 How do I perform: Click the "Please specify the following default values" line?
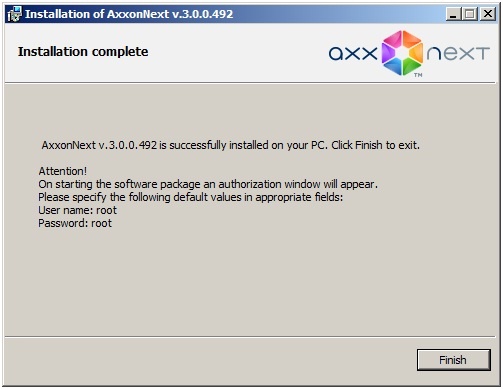click(191, 197)
